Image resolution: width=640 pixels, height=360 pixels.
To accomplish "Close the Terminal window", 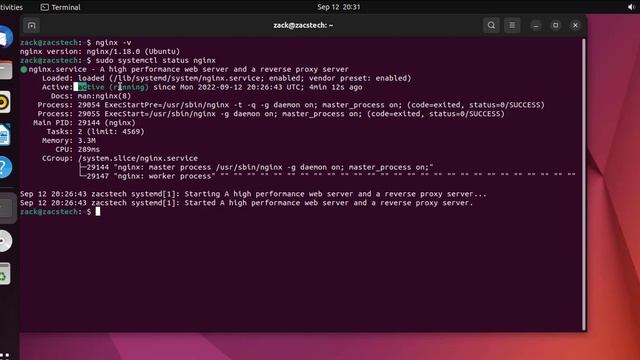I will point(575,25).
